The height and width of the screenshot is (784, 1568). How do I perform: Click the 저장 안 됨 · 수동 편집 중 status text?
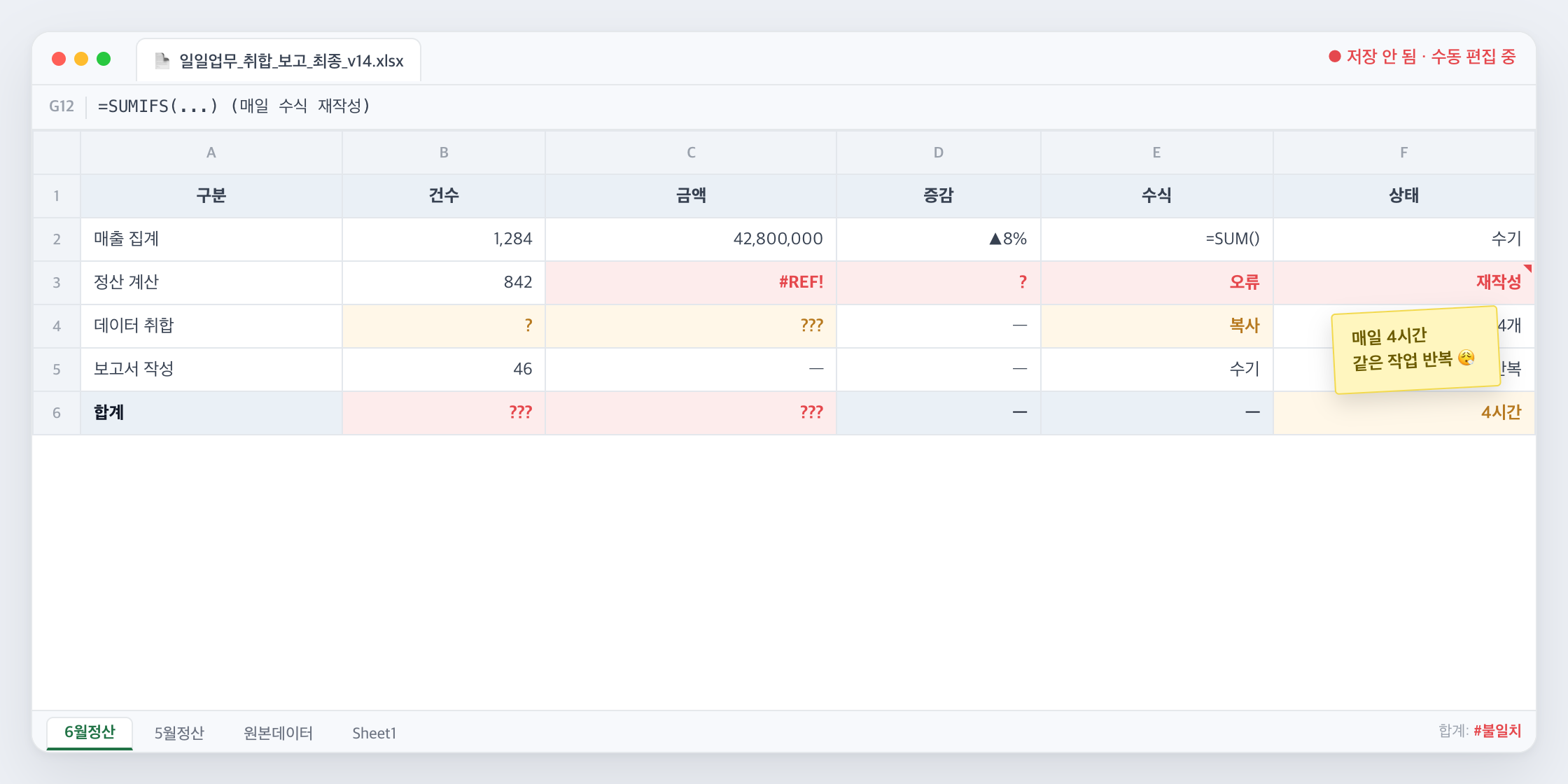point(1431,57)
